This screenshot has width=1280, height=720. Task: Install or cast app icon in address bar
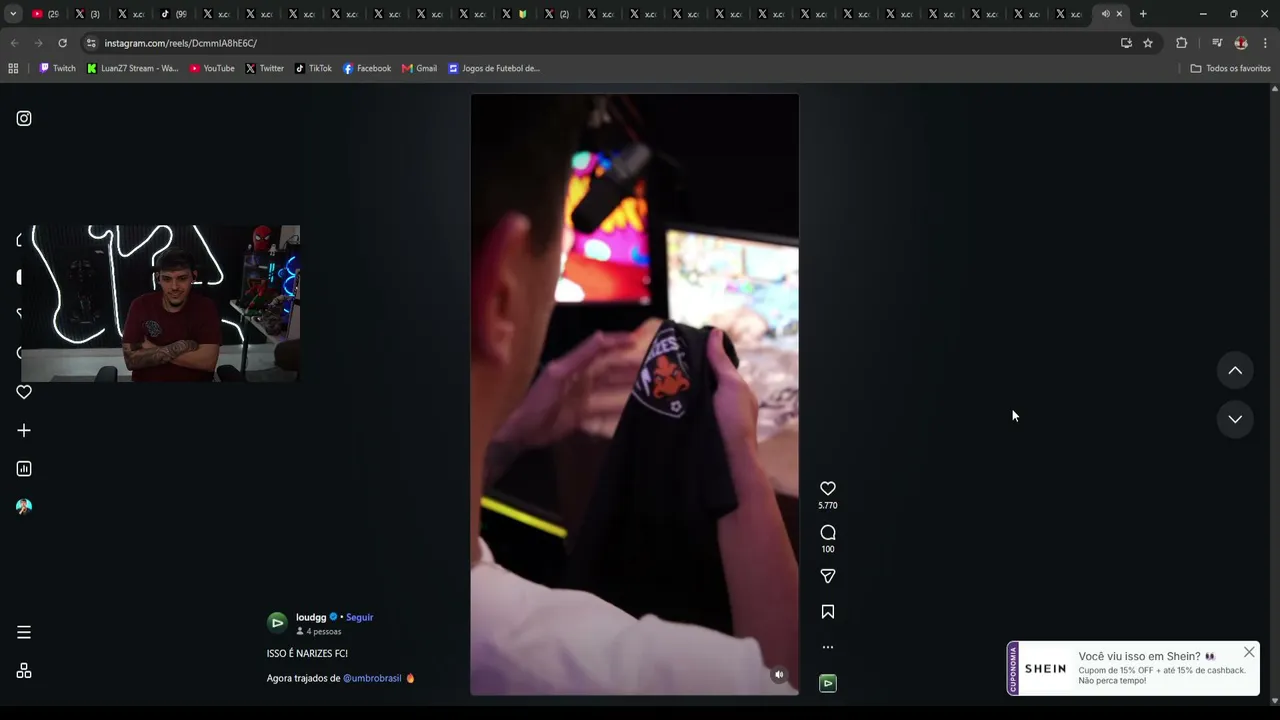pos(1126,43)
